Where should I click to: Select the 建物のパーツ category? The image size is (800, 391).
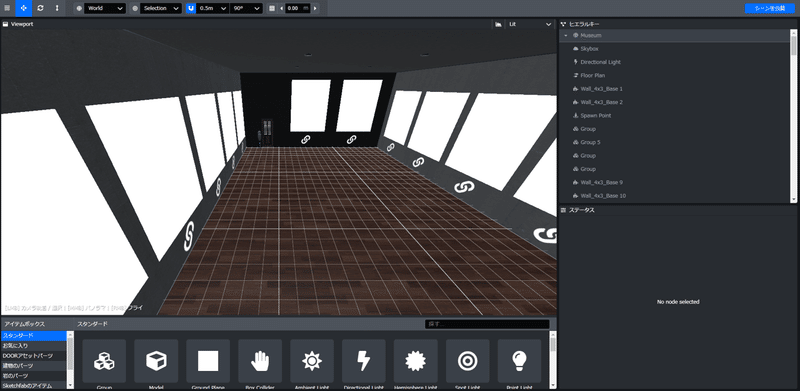pos(33,366)
